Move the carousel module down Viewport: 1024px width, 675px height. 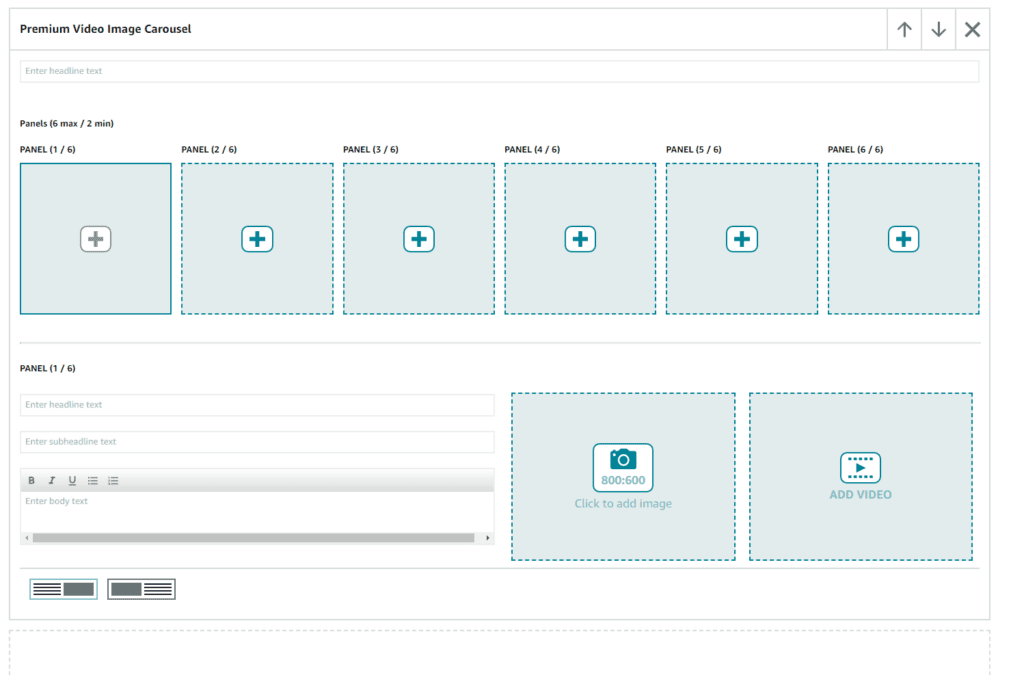(938, 29)
